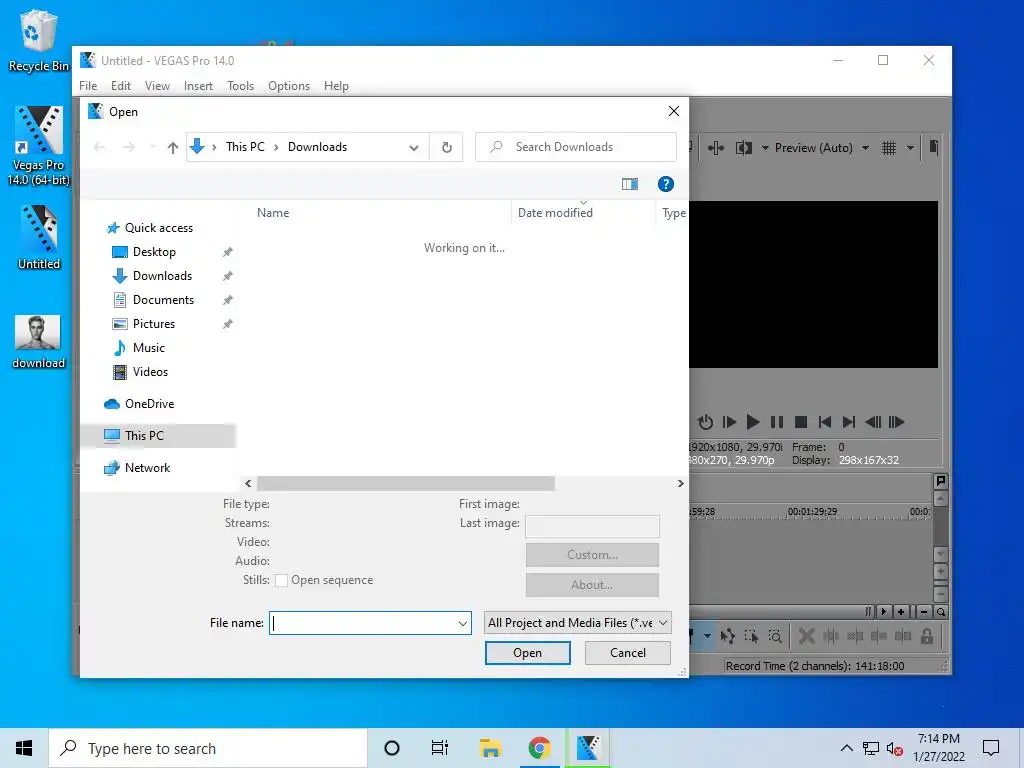The width and height of the screenshot is (1024, 768).
Task: Open the Insert menu in VEGAS Pro
Action: tap(198, 86)
